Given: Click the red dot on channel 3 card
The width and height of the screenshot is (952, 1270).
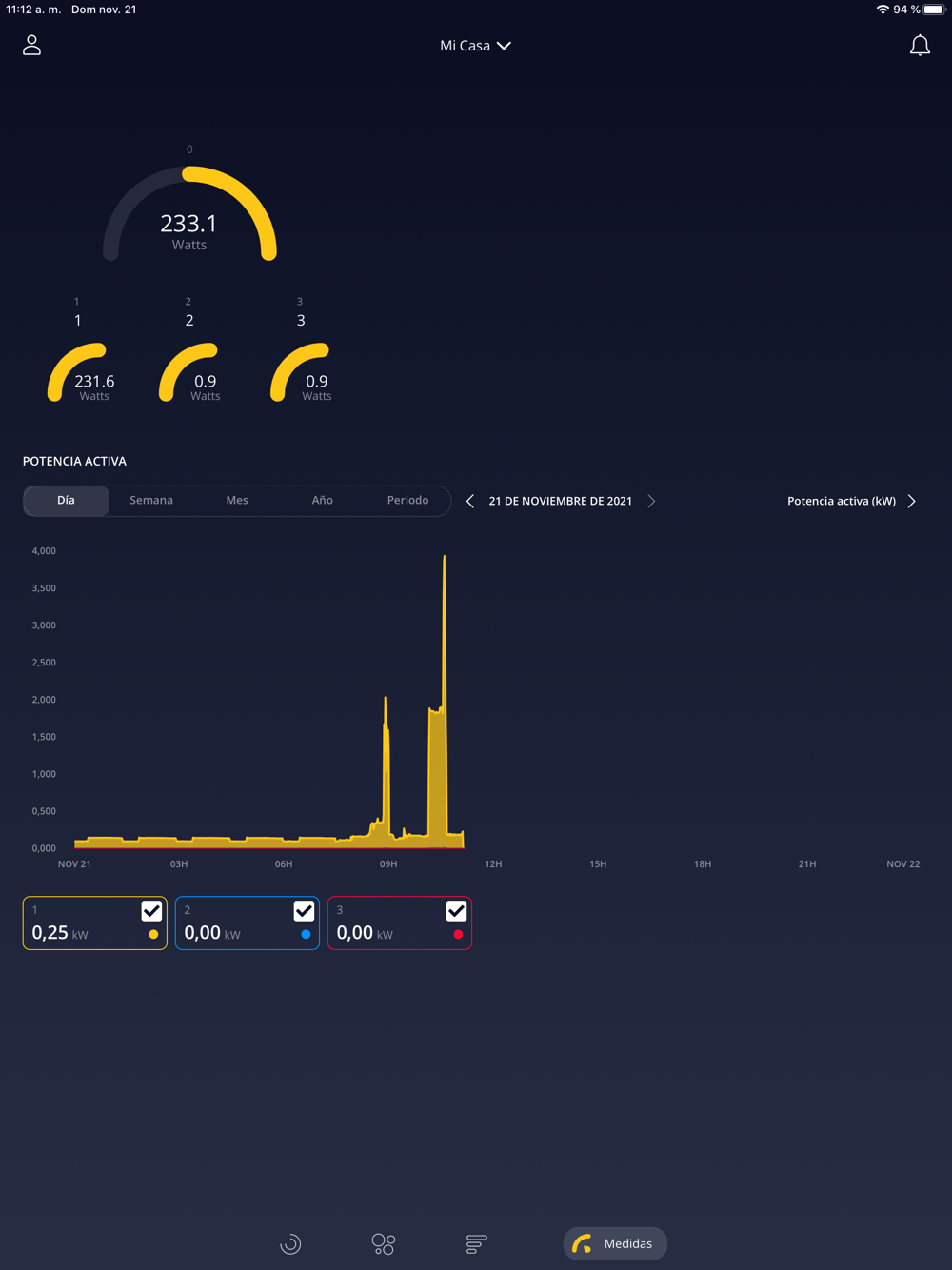Looking at the screenshot, I should (x=458, y=935).
